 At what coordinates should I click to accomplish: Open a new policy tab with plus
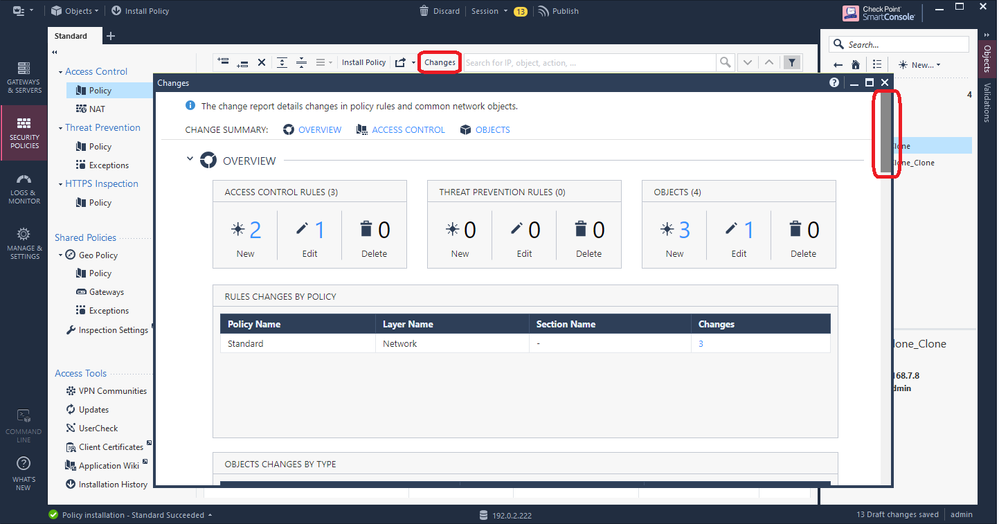pos(110,36)
